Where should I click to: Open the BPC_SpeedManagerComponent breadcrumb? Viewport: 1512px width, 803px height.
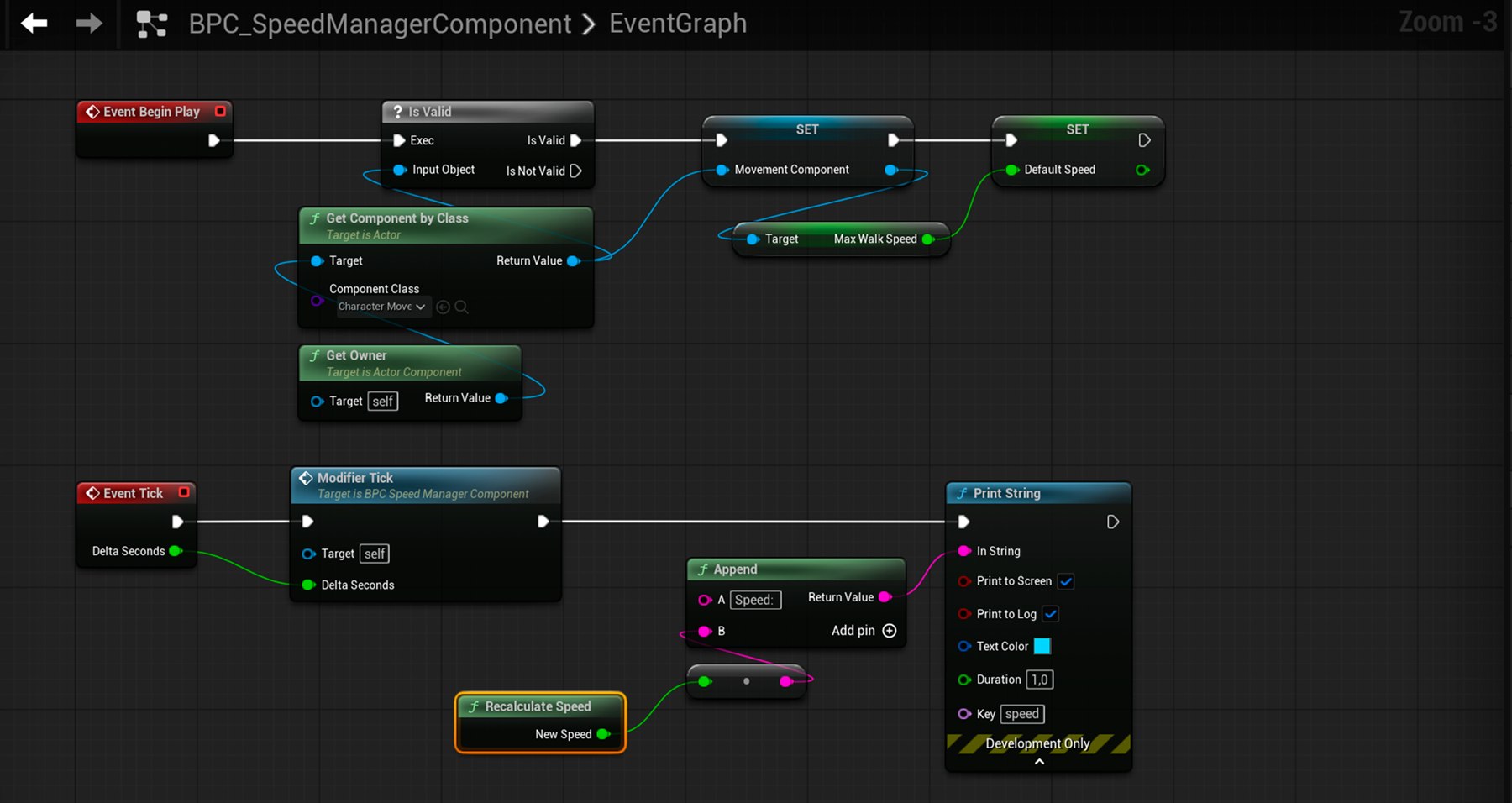pos(380,24)
